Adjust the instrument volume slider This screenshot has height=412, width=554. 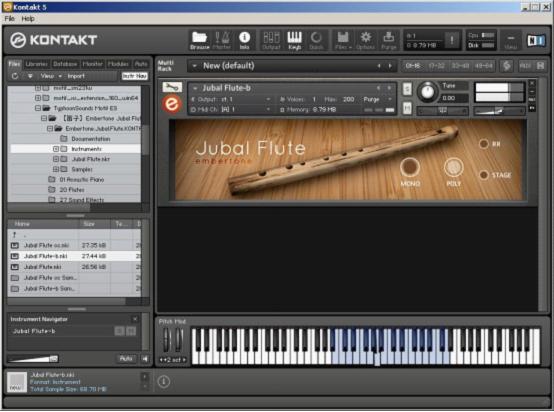498,111
